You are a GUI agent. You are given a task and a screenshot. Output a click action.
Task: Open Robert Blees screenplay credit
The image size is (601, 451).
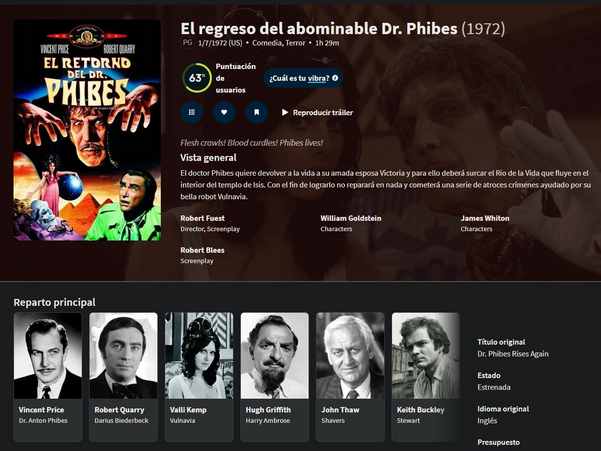(x=202, y=250)
